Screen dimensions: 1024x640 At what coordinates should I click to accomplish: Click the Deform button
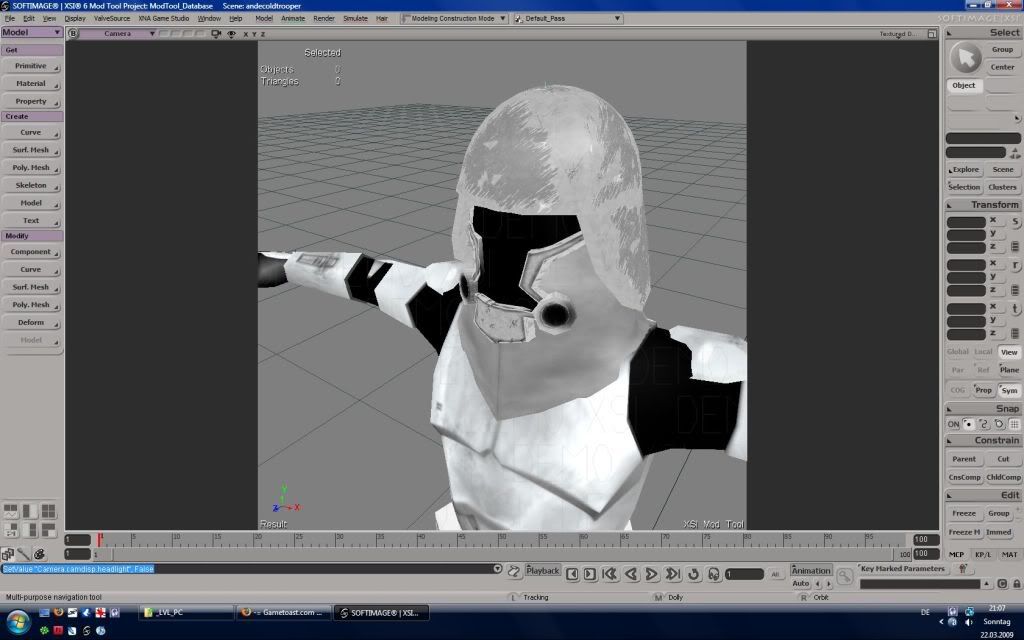[31, 322]
